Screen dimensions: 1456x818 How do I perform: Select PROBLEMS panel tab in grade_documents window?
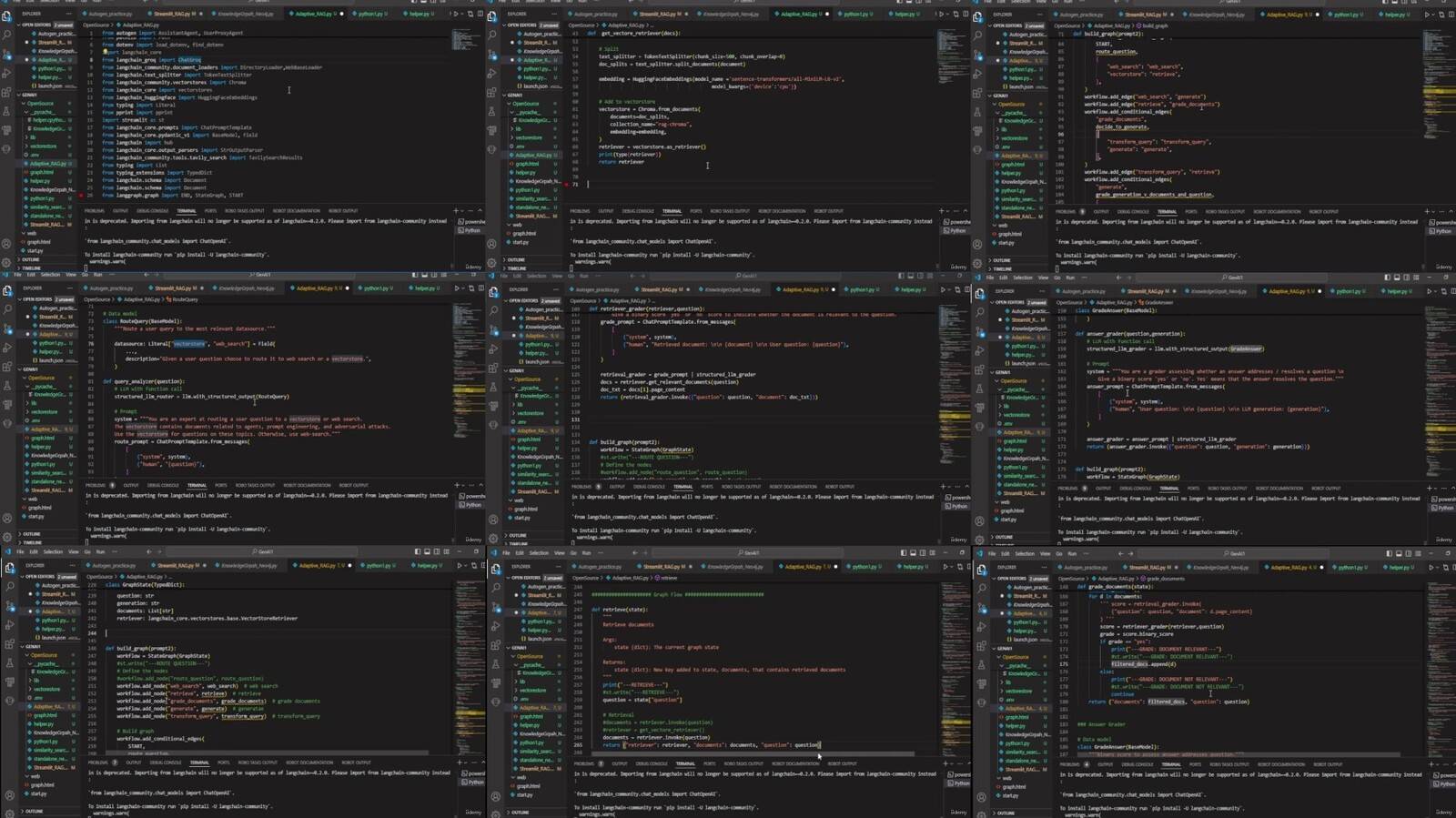(1070, 764)
